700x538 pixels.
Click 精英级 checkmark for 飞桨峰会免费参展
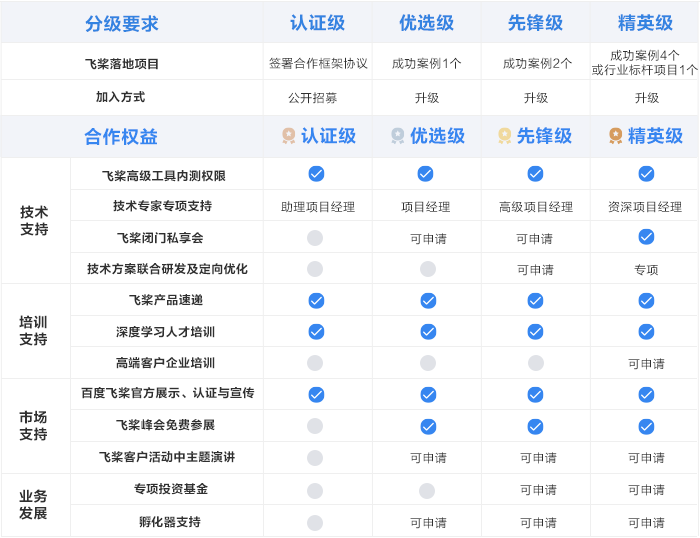click(x=646, y=427)
